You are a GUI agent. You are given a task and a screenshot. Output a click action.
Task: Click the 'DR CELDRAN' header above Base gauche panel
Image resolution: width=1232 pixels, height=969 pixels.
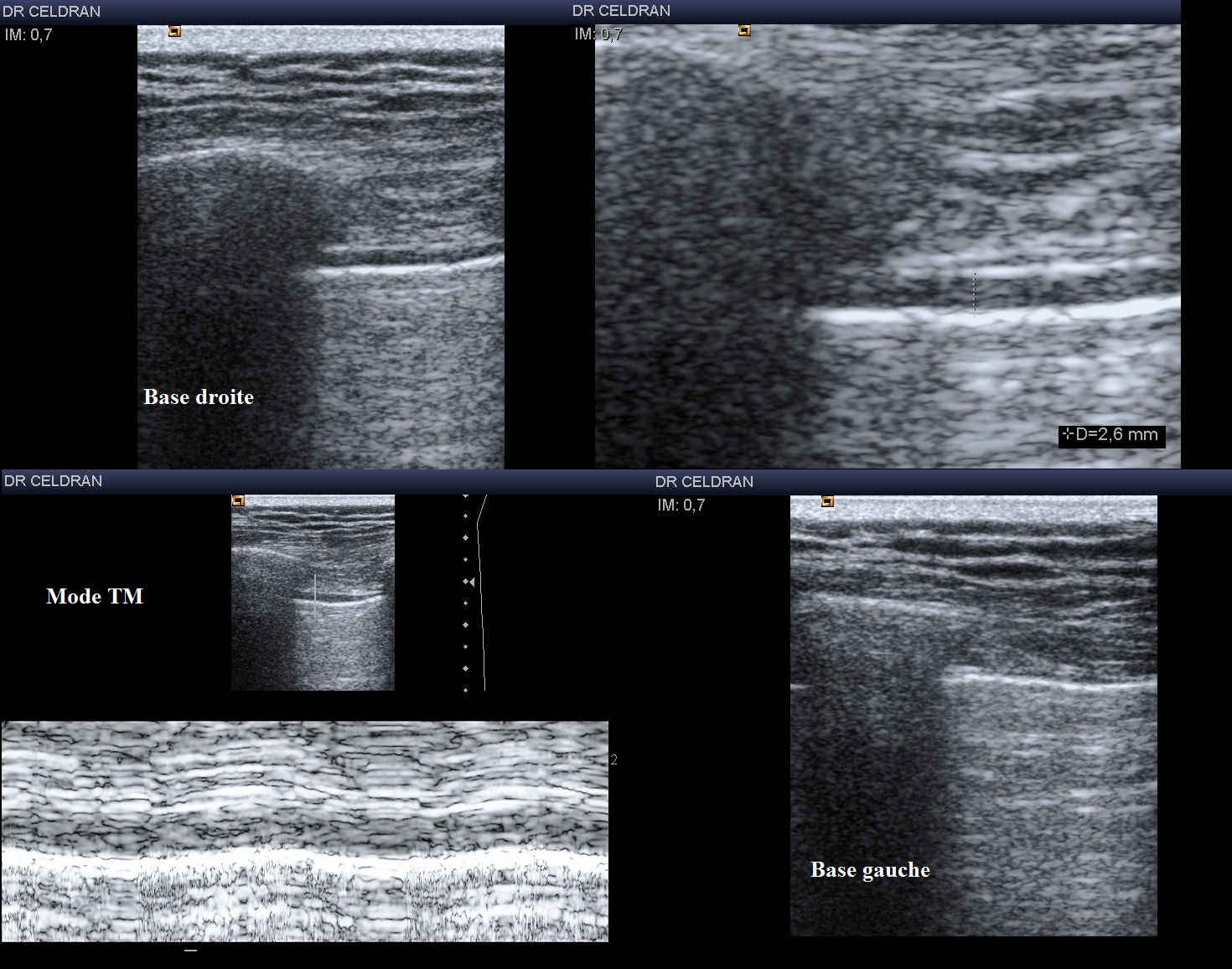(x=704, y=482)
